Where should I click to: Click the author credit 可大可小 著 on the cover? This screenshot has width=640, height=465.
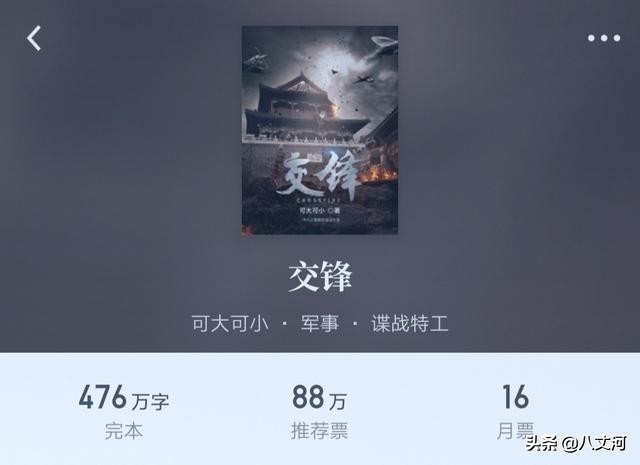coord(320,211)
